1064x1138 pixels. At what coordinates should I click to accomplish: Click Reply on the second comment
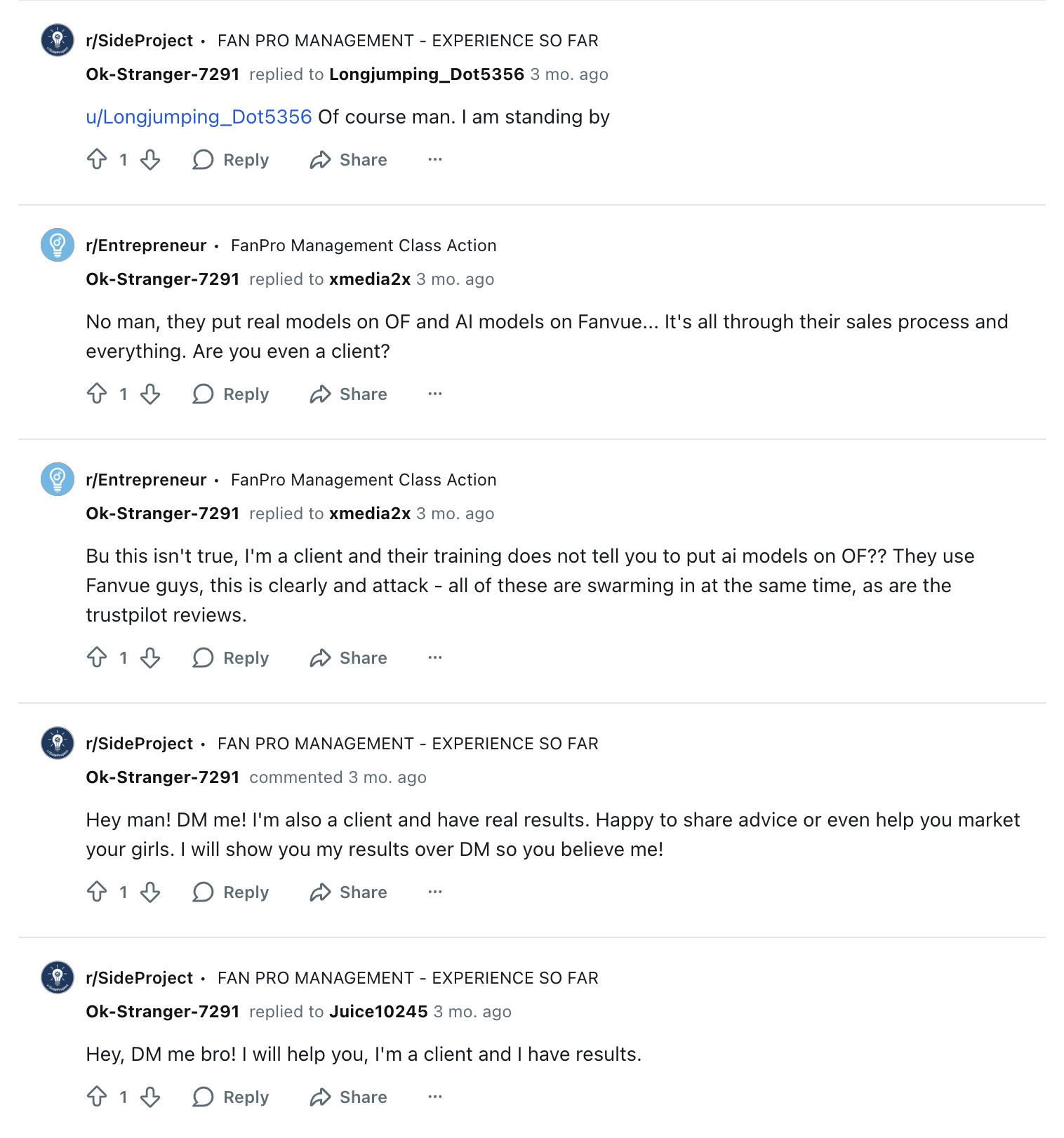(245, 394)
